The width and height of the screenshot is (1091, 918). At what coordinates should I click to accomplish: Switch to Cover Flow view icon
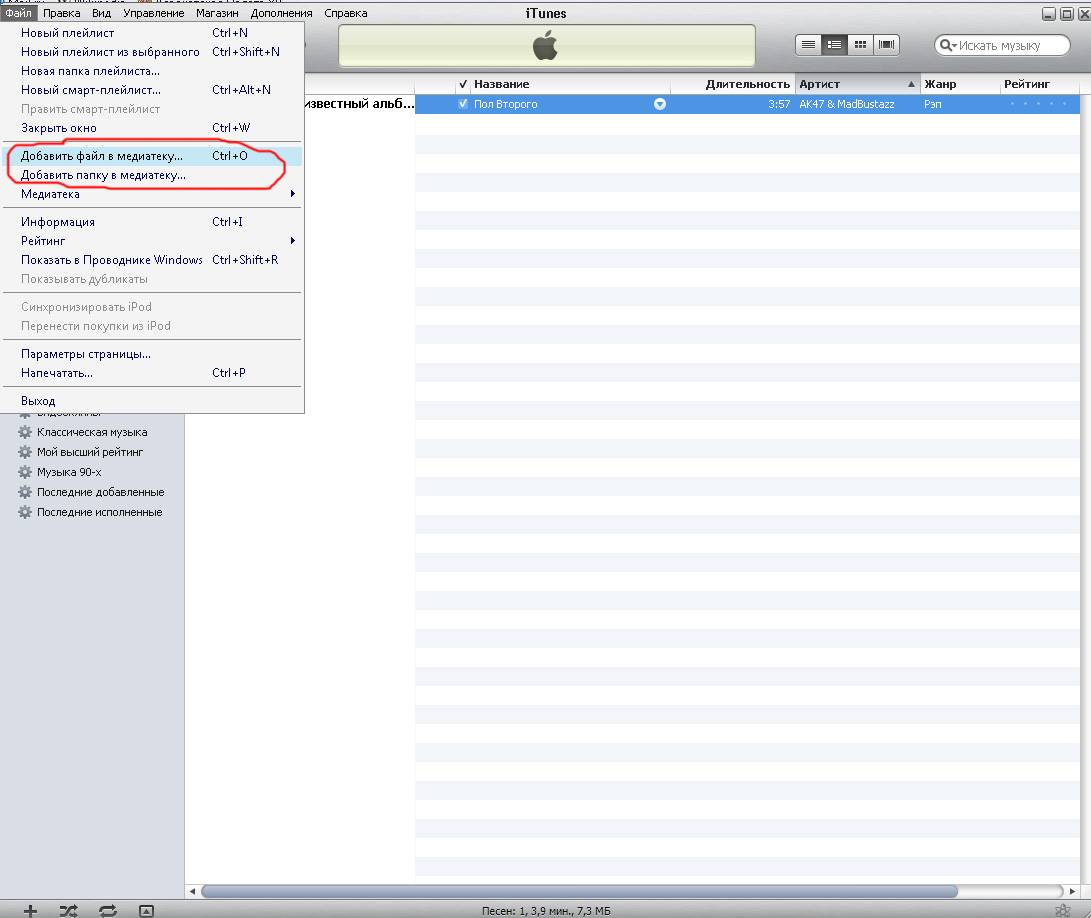tap(886, 45)
